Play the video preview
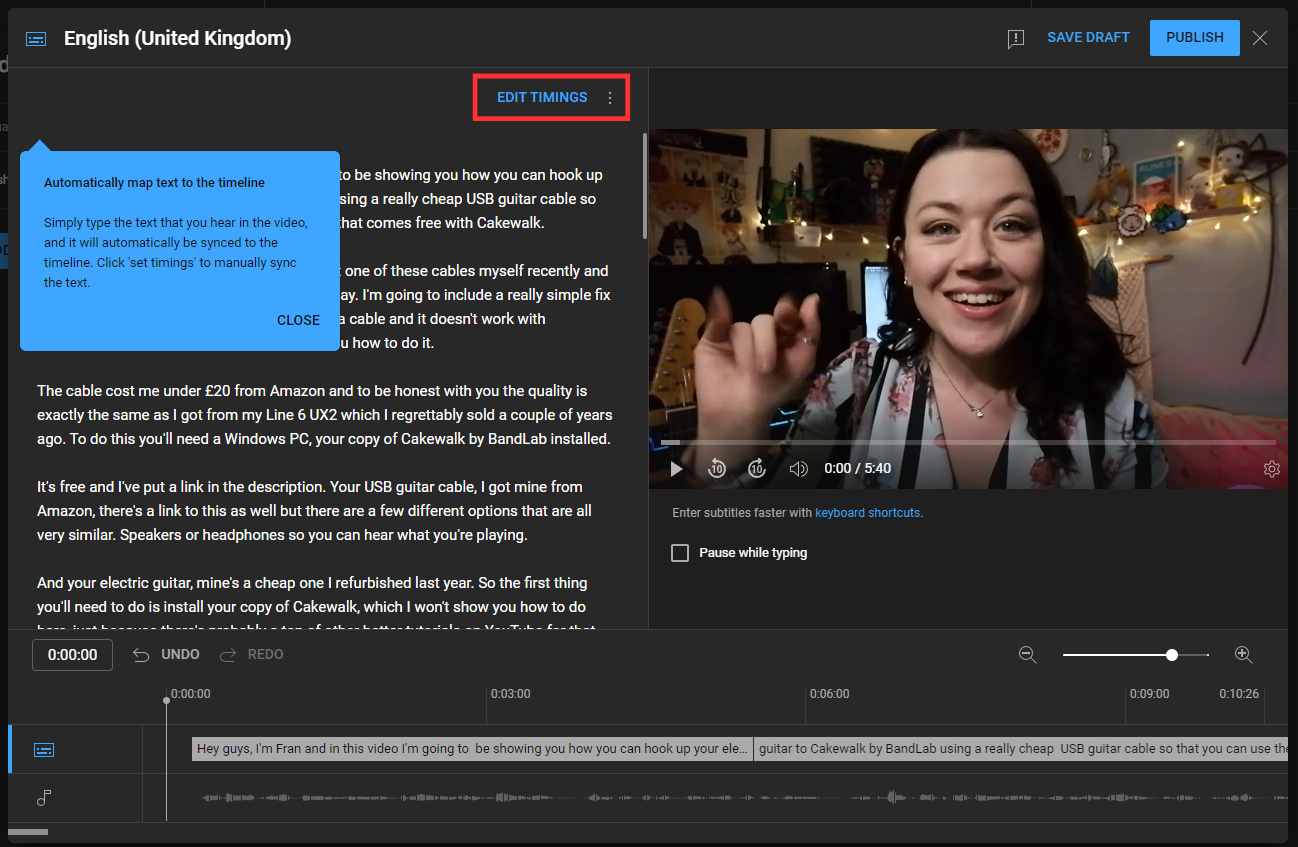Image resolution: width=1298 pixels, height=847 pixels. click(x=676, y=468)
